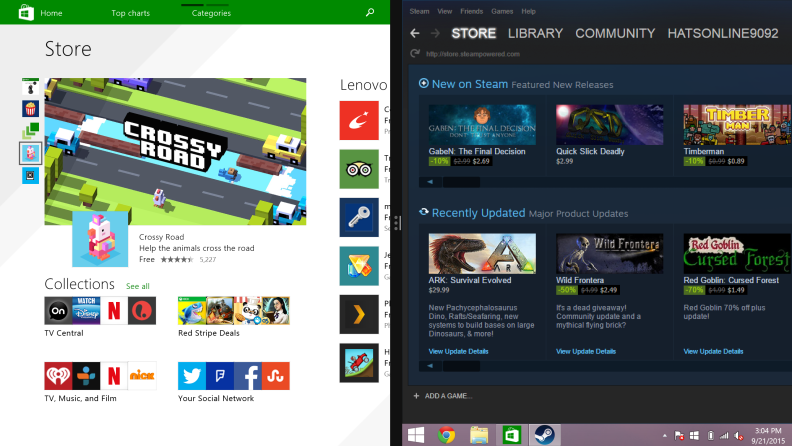Open Red Goblin: Cursed Forest game image
Image resolution: width=792 pixels, height=446 pixels.
click(737, 254)
